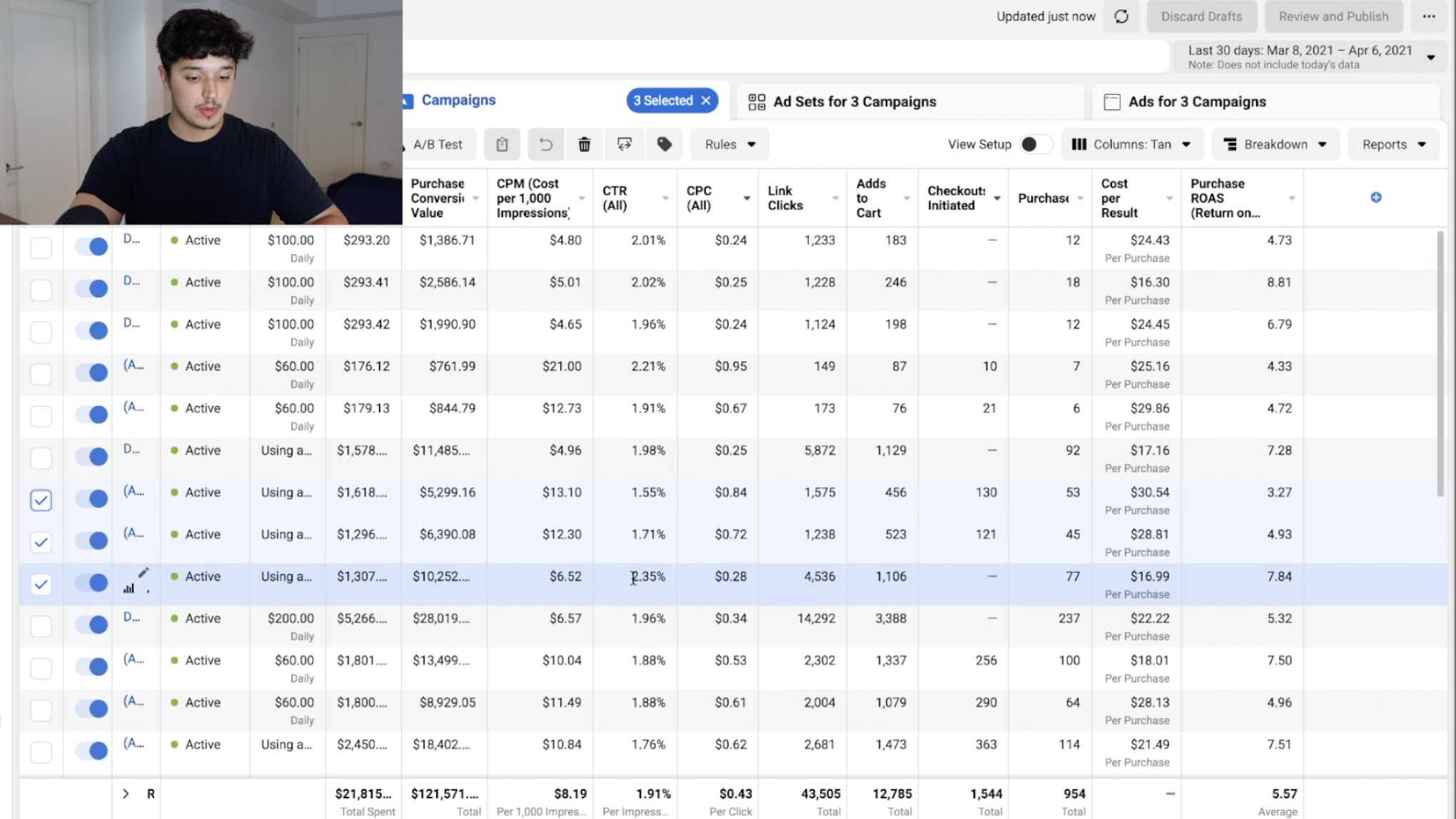
Task: Refresh the data with the reload icon
Action: pyautogui.click(x=1121, y=16)
